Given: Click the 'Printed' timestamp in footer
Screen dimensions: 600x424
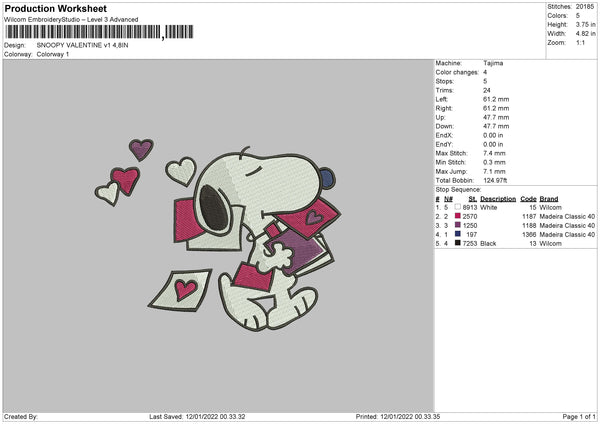Looking at the screenshot, I should [x=398, y=417].
